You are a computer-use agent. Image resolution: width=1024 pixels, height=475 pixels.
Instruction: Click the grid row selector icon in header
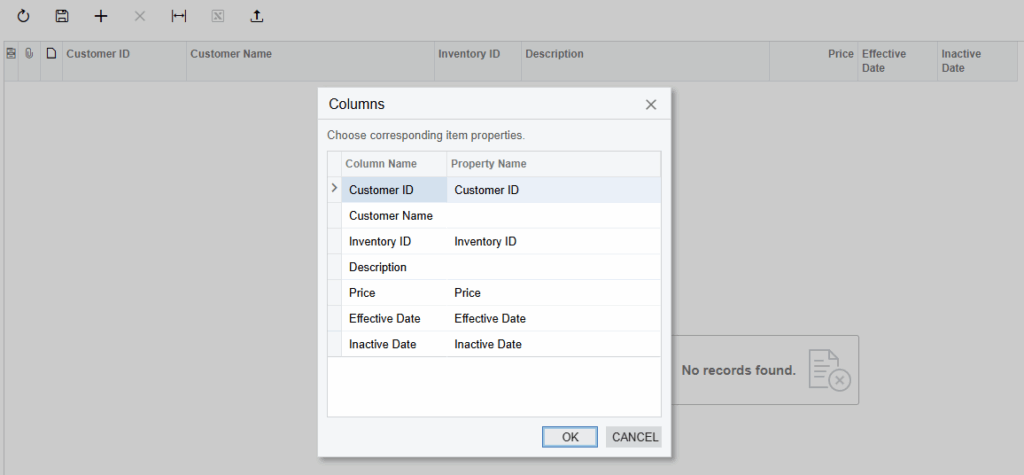[11, 54]
